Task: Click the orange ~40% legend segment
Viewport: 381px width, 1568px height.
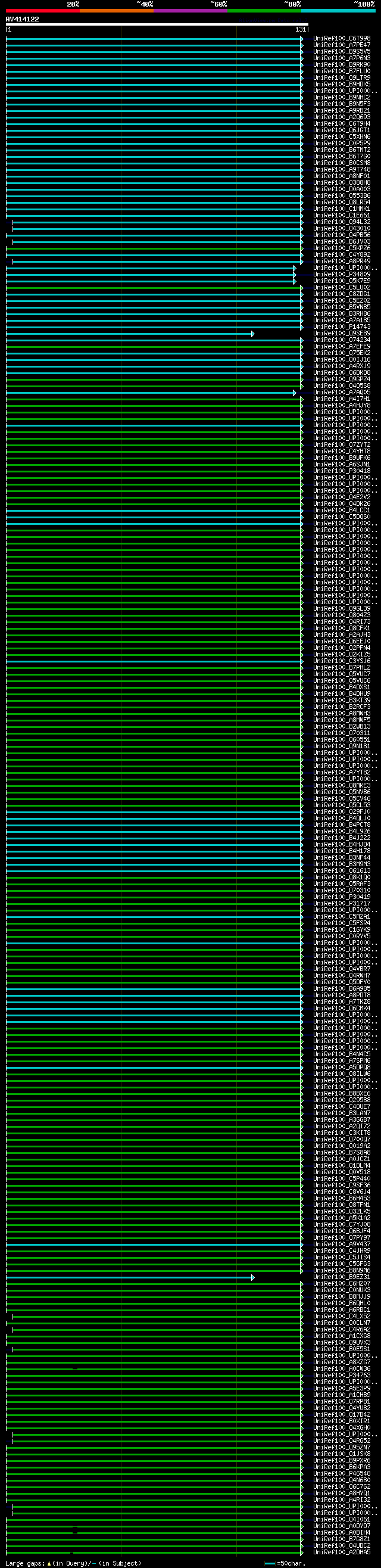Action: (x=116, y=10)
